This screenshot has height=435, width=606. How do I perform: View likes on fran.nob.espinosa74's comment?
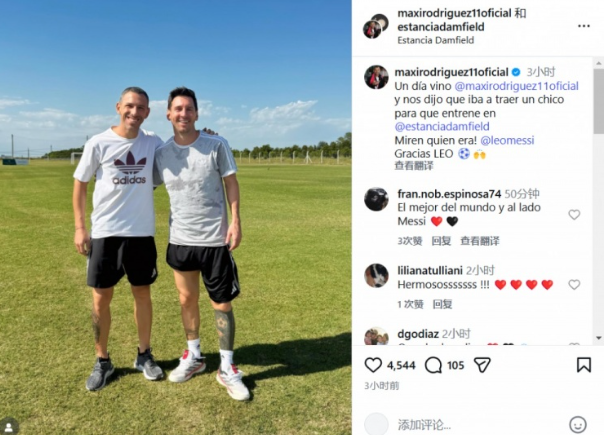(x=410, y=241)
